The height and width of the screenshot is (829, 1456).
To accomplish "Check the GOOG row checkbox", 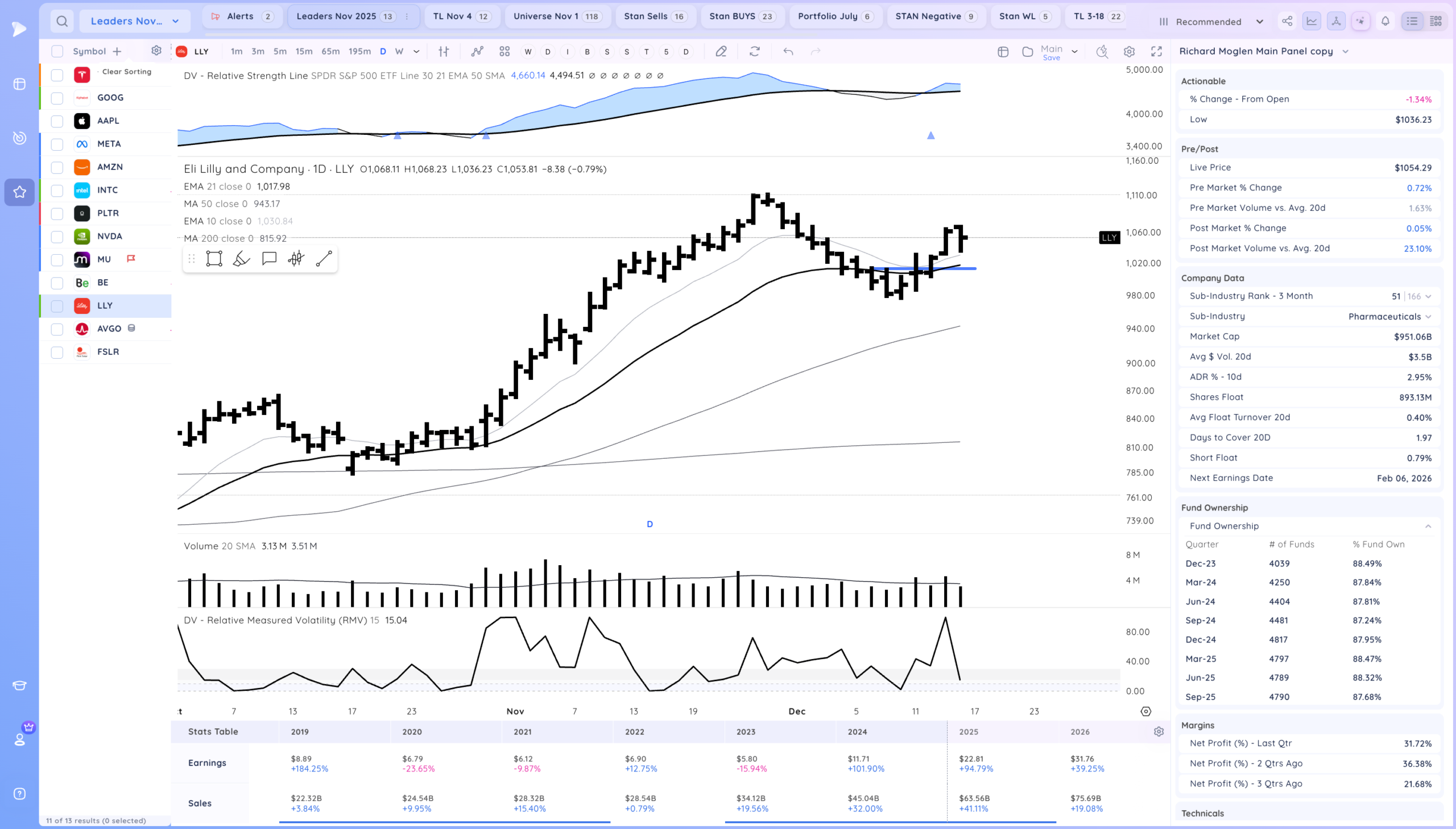I will tap(57, 98).
